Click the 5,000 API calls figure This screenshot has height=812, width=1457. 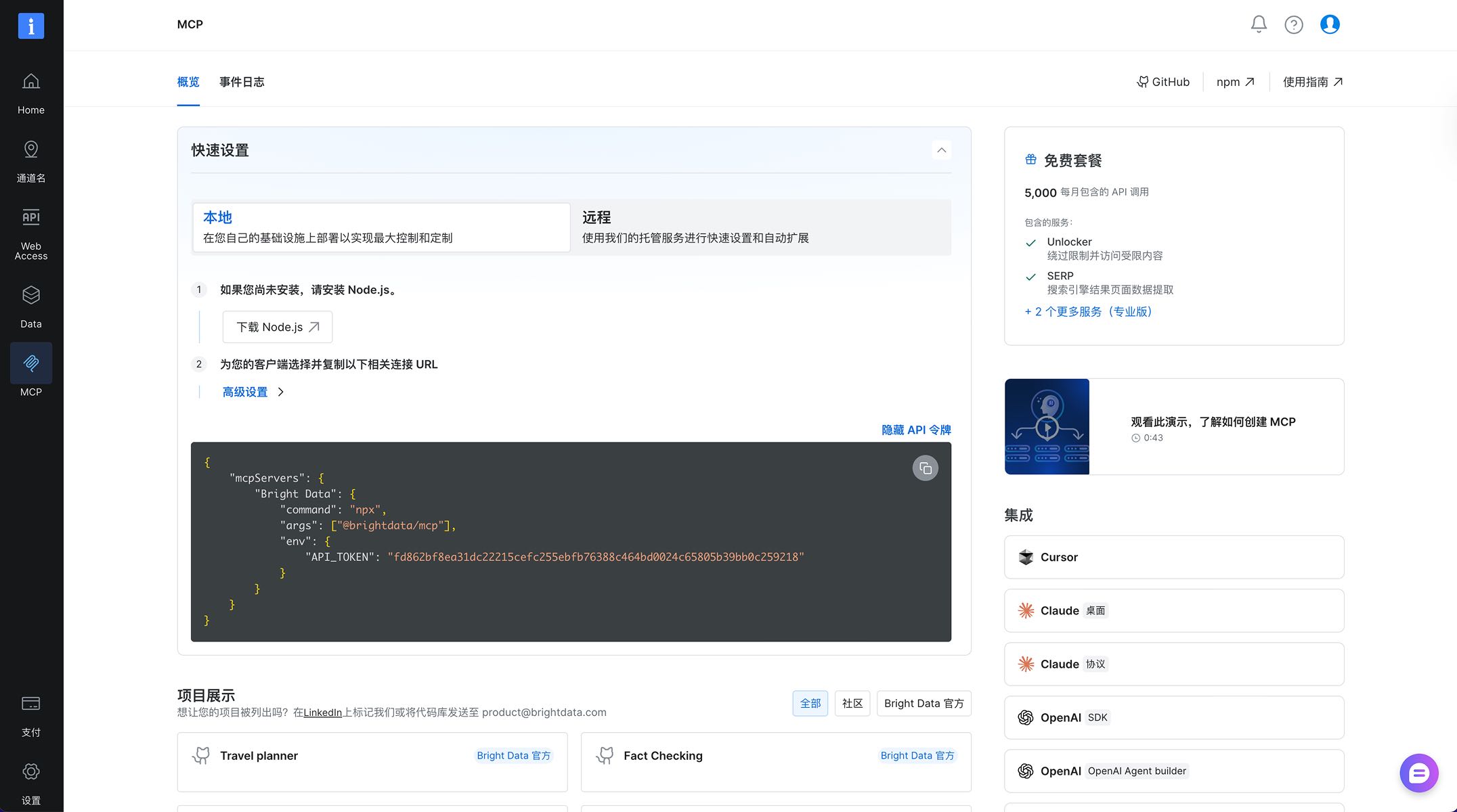click(1041, 193)
